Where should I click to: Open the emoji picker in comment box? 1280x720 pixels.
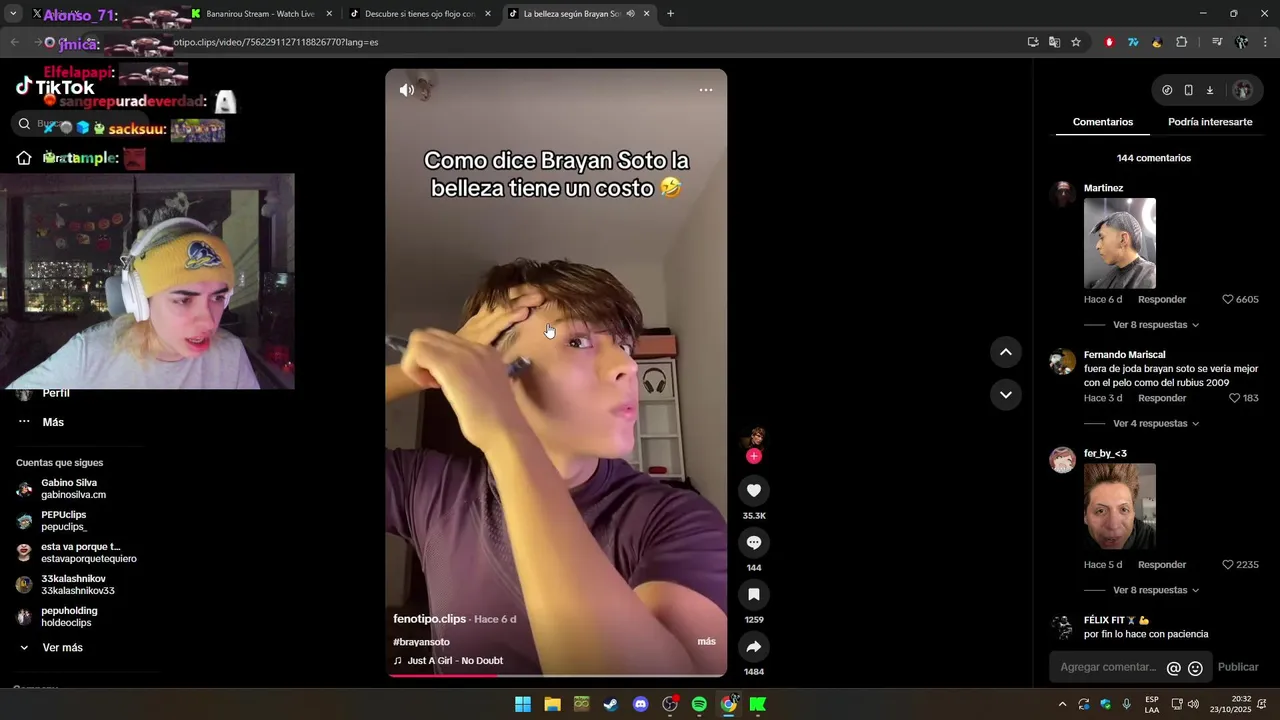point(1195,668)
